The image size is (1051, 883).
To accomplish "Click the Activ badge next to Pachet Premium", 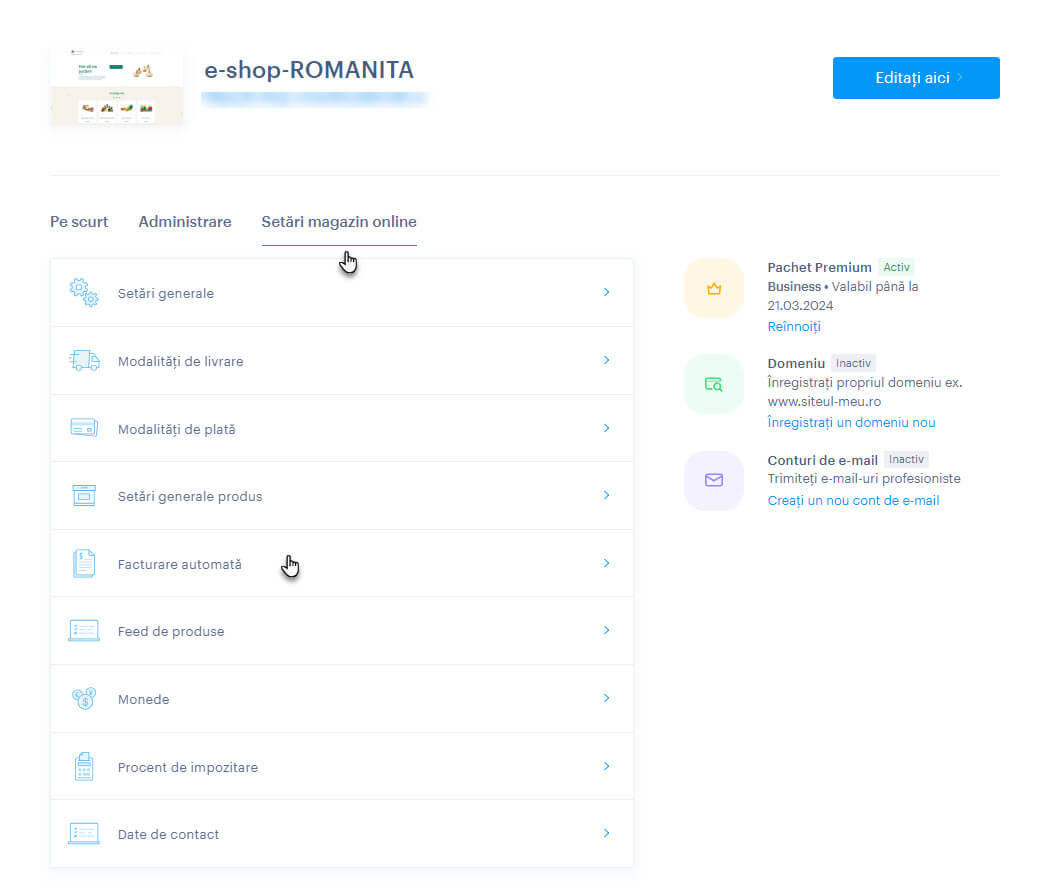I will pos(896,267).
